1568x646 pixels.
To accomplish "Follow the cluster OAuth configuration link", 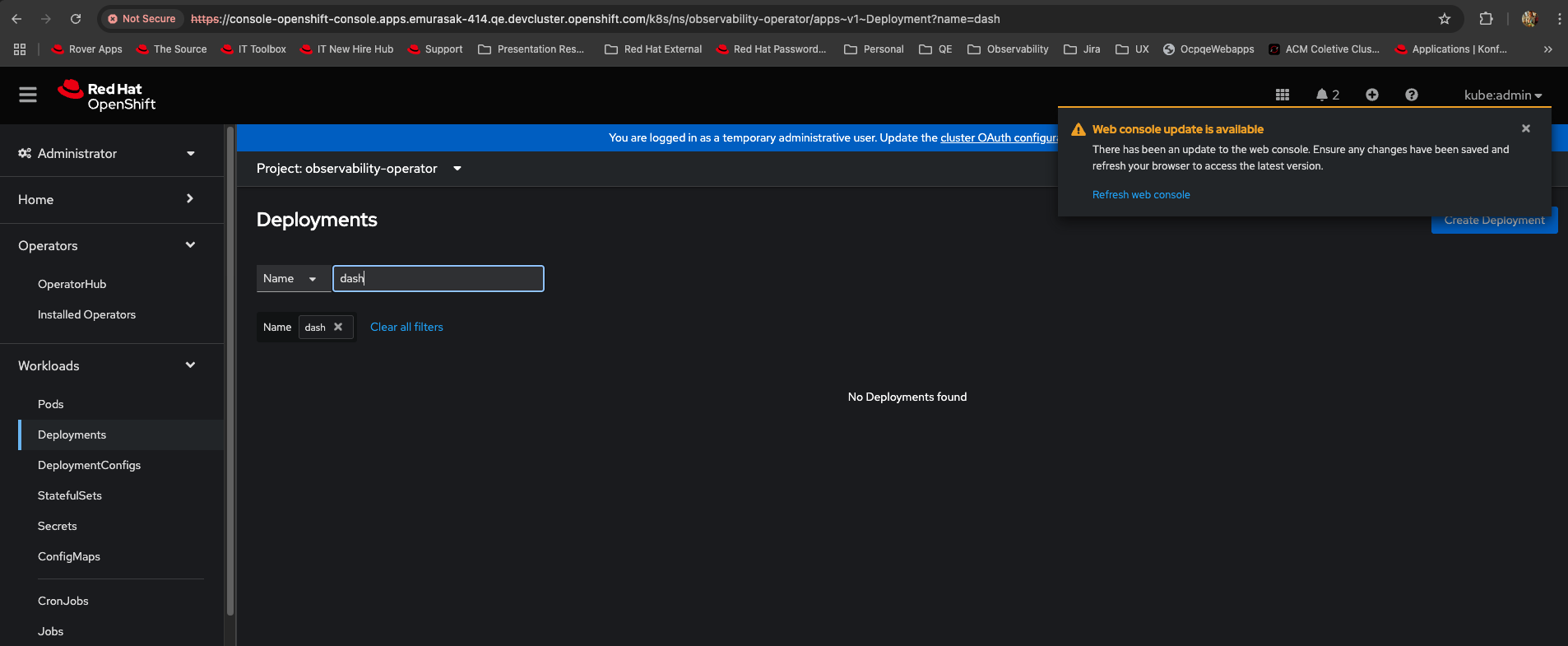I will coord(999,137).
